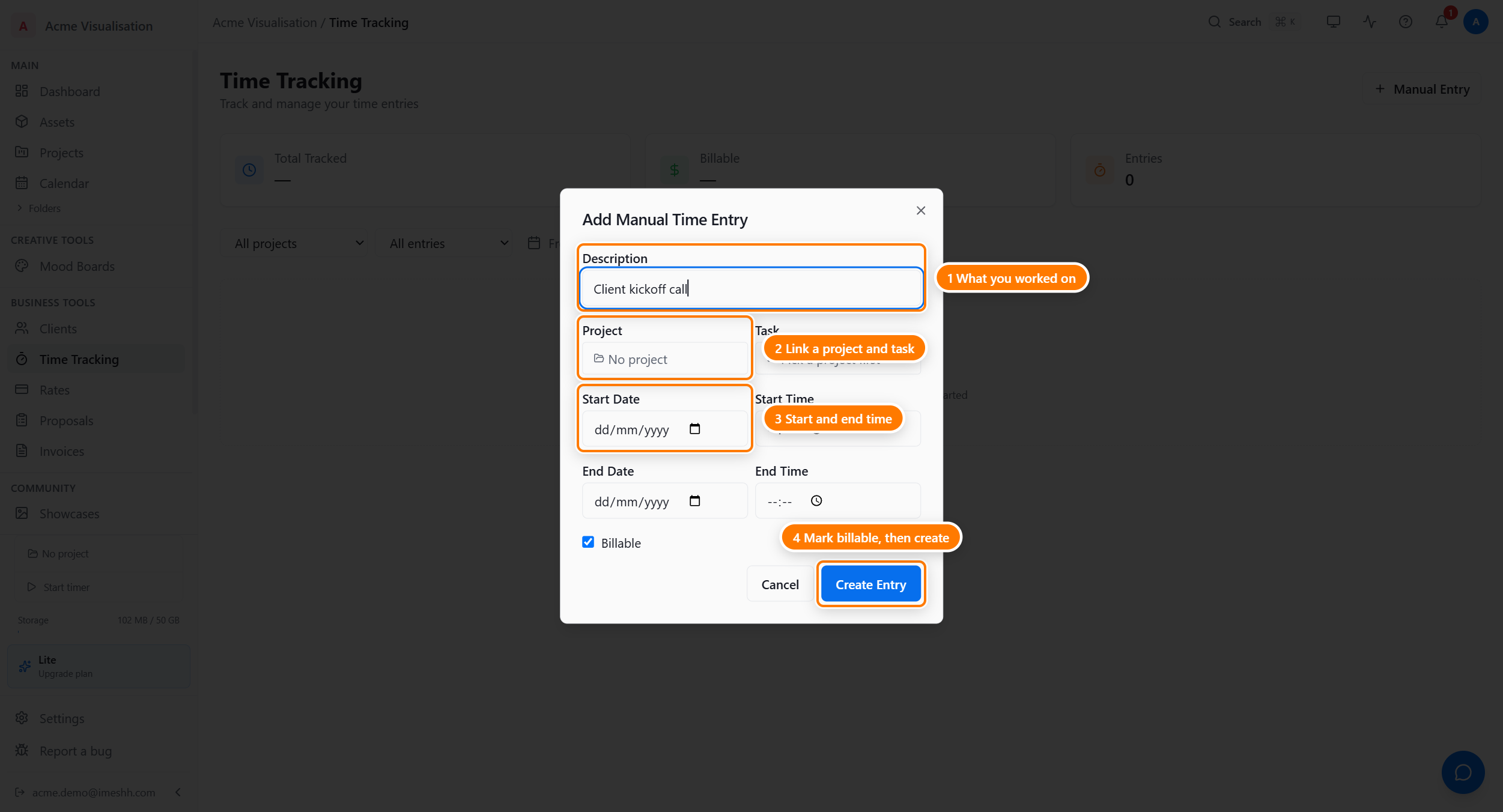Click the Assets cube icon
The image size is (1503, 812).
coord(22,121)
